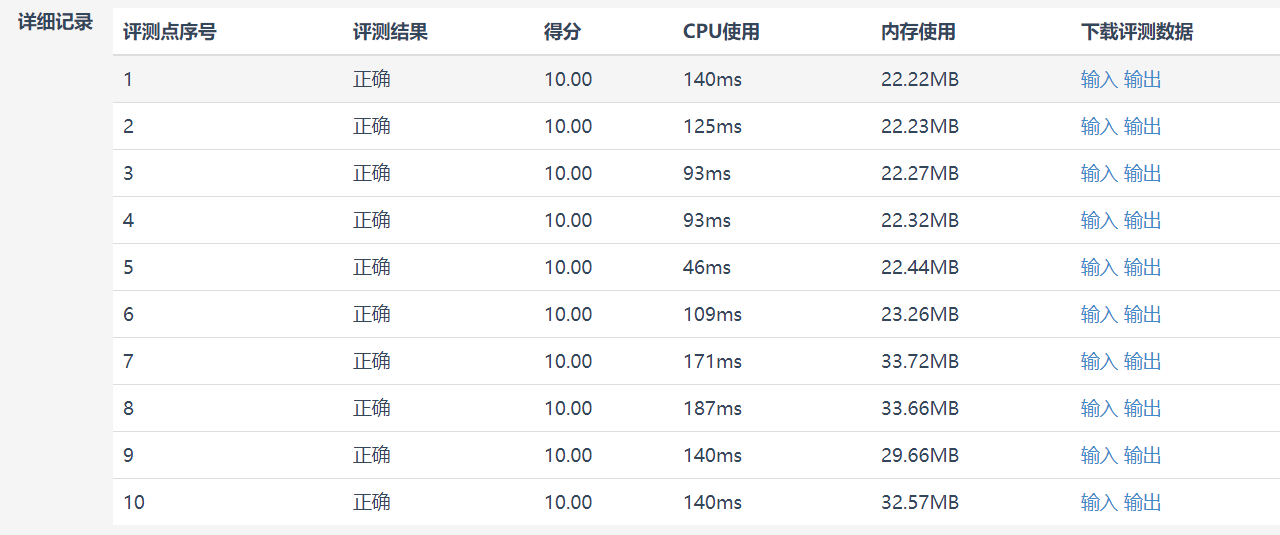Click 输出 for test point 3
The image size is (1280, 535).
[x=1142, y=174]
